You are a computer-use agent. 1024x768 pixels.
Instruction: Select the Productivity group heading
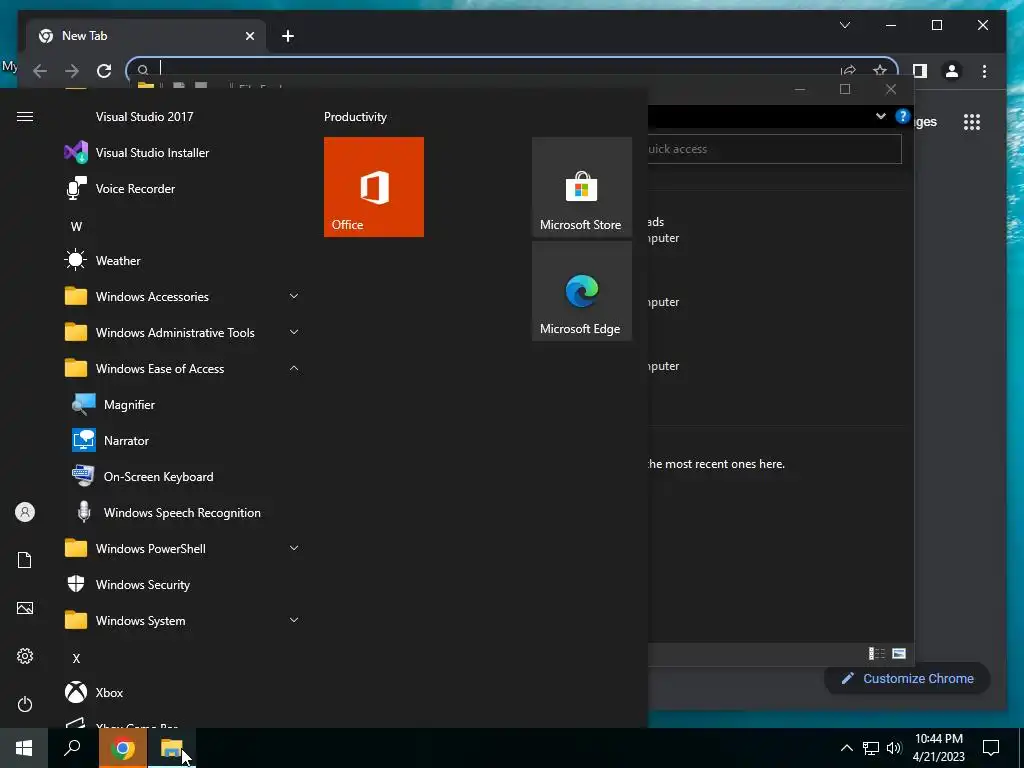click(x=355, y=117)
